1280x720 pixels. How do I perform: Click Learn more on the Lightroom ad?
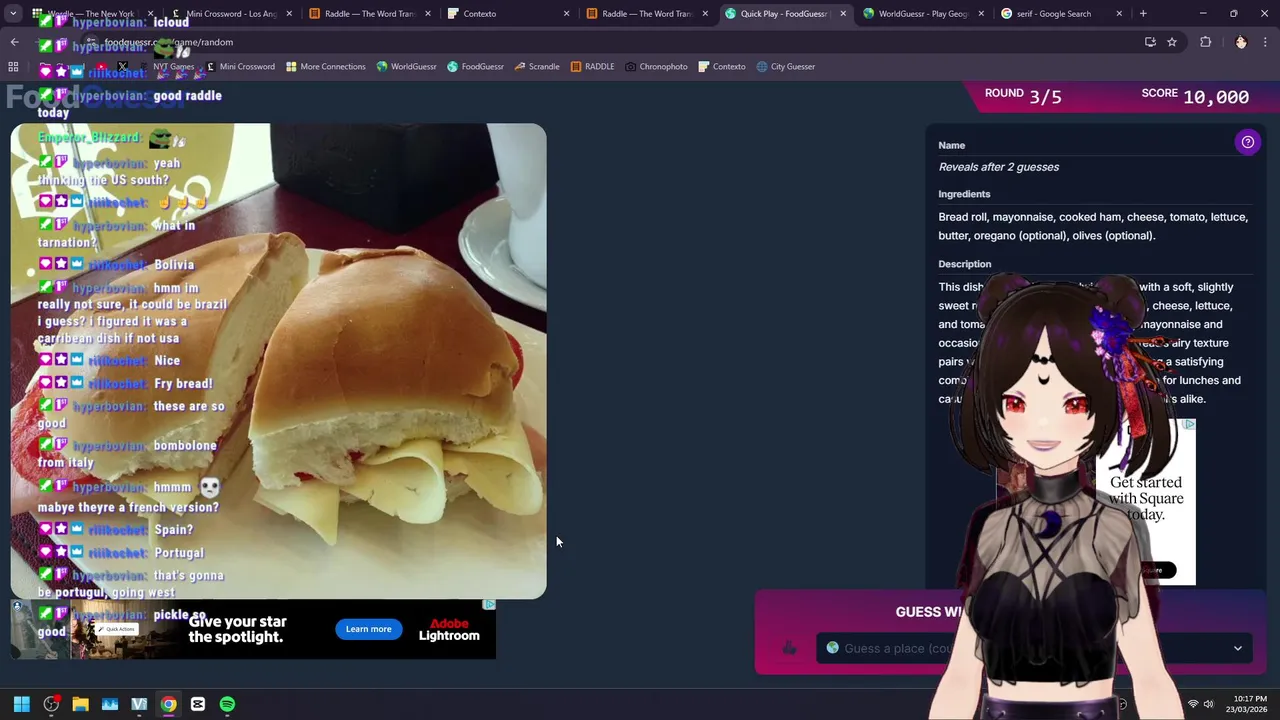point(368,629)
